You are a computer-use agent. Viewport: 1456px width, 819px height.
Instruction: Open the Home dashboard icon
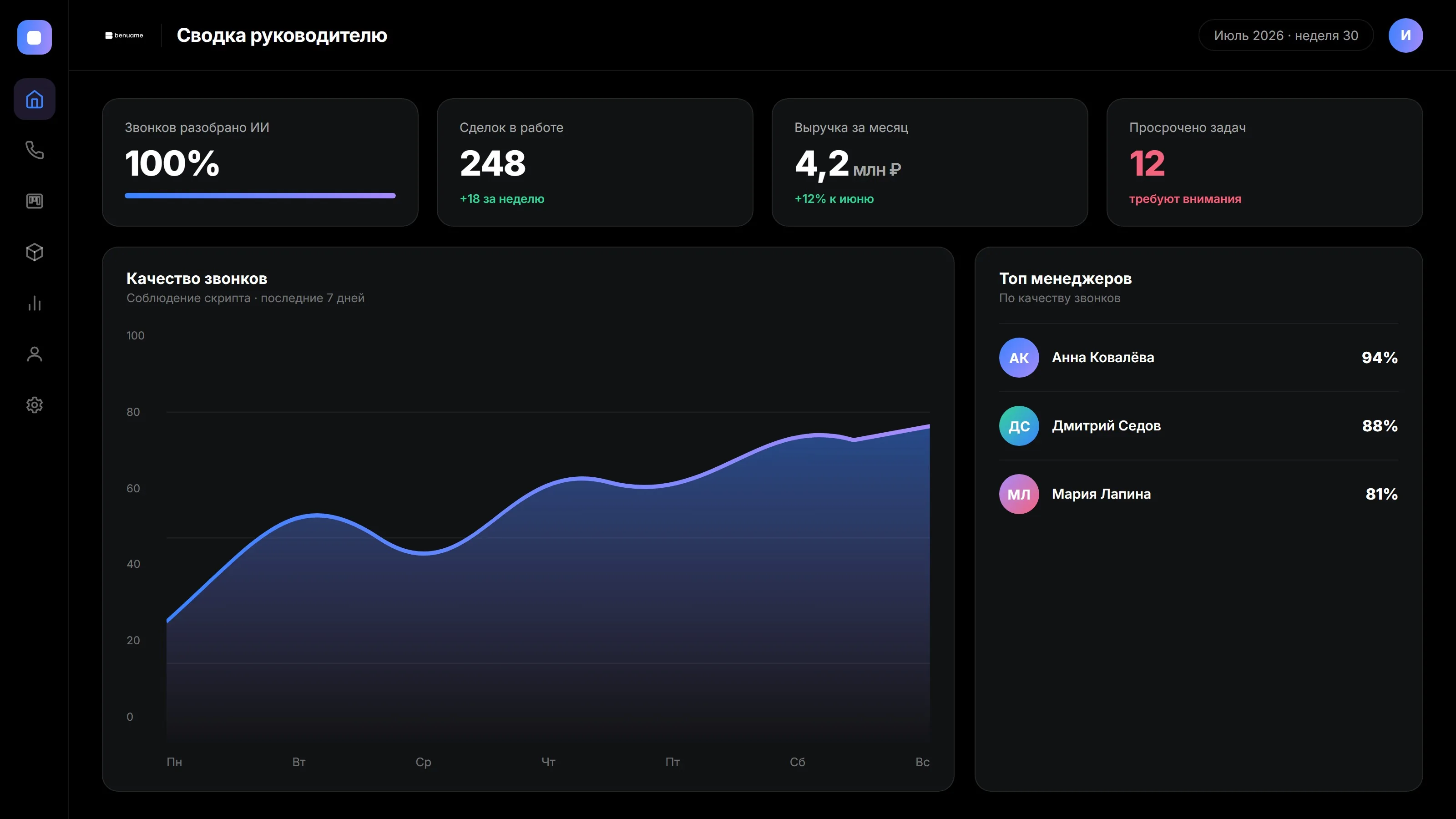[35, 100]
